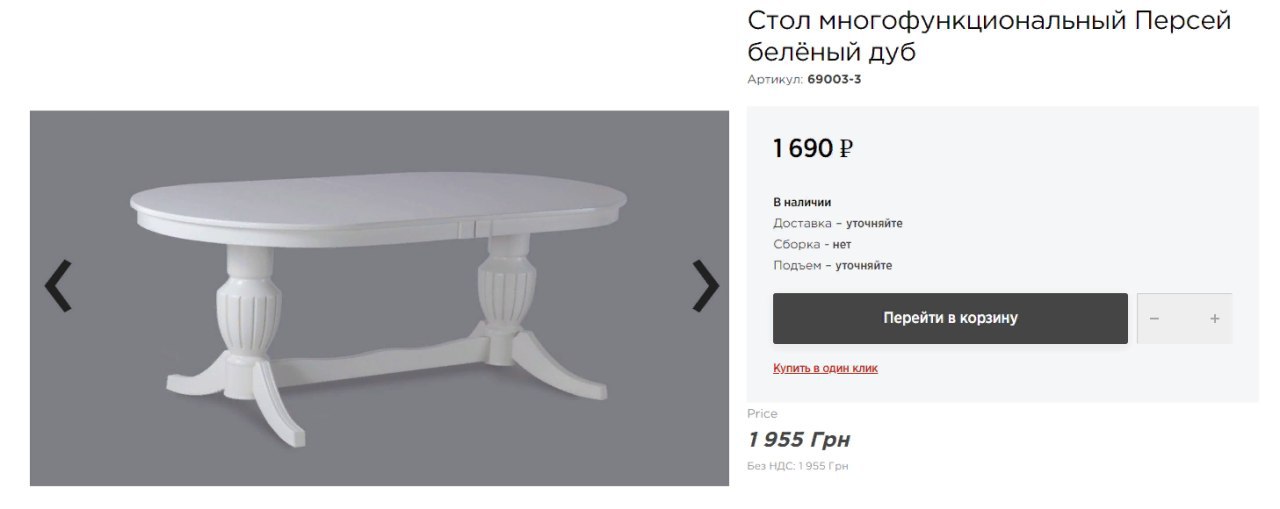The height and width of the screenshot is (509, 1280).
Task: Click the Артикул label text
Action: point(775,79)
